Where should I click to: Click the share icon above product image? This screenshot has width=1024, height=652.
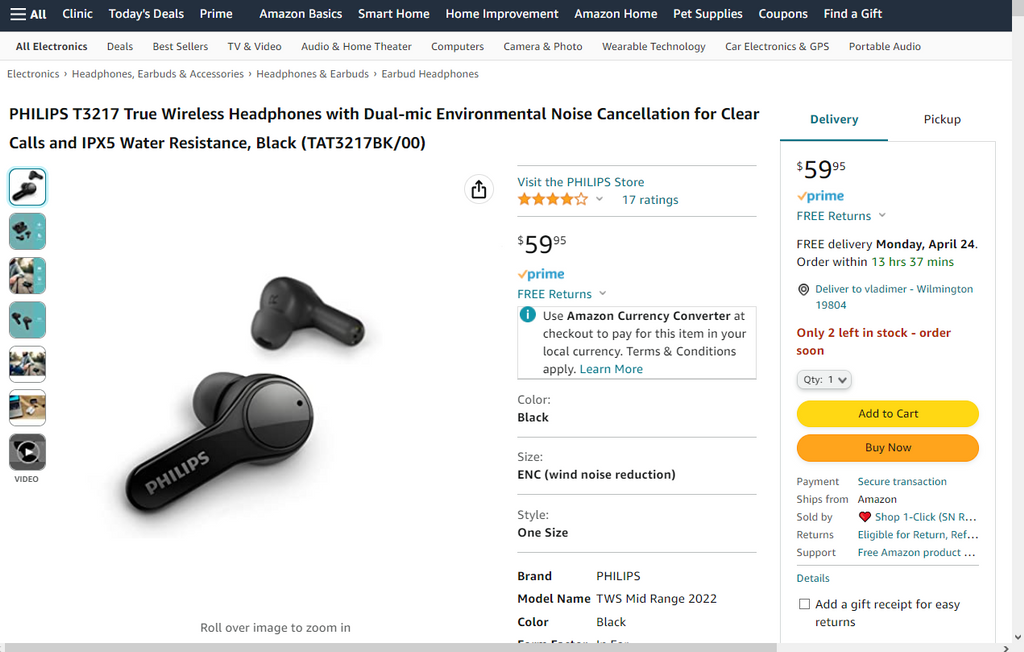click(x=479, y=189)
